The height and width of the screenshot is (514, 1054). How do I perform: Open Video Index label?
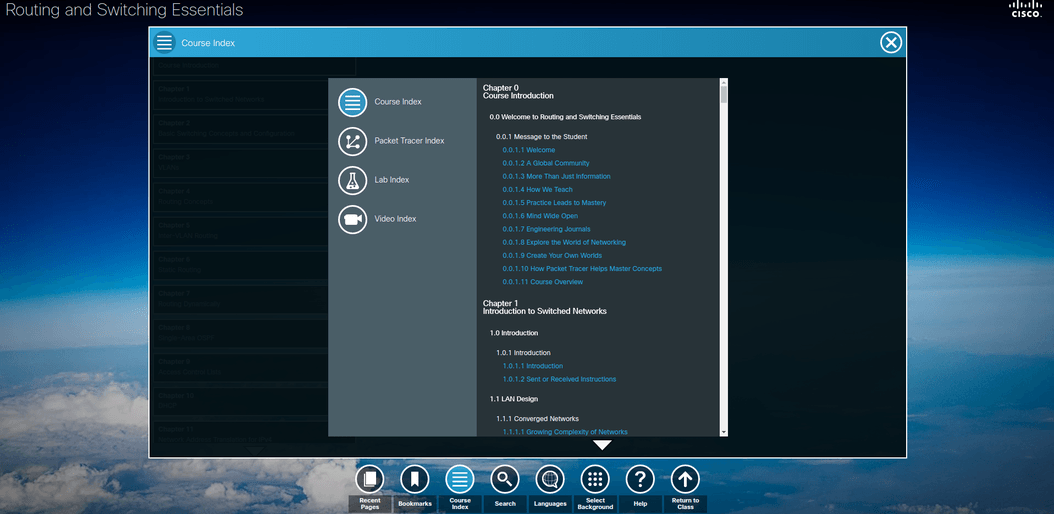coord(395,219)
